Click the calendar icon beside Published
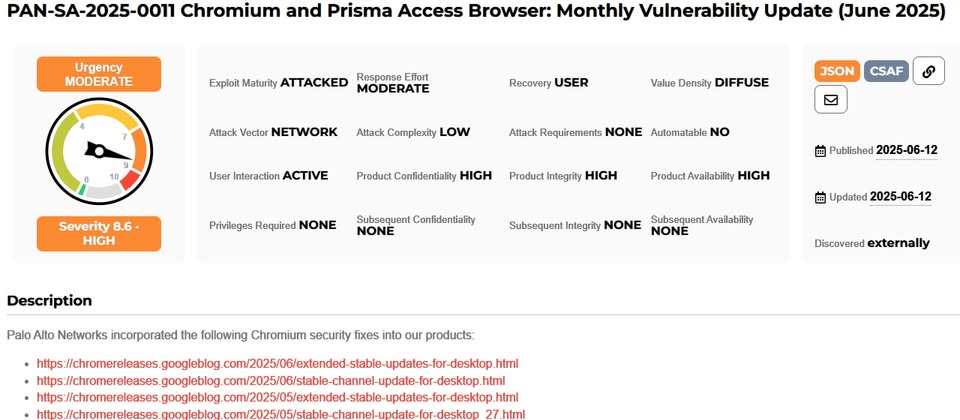960x420 pixels. pos(820,151)
